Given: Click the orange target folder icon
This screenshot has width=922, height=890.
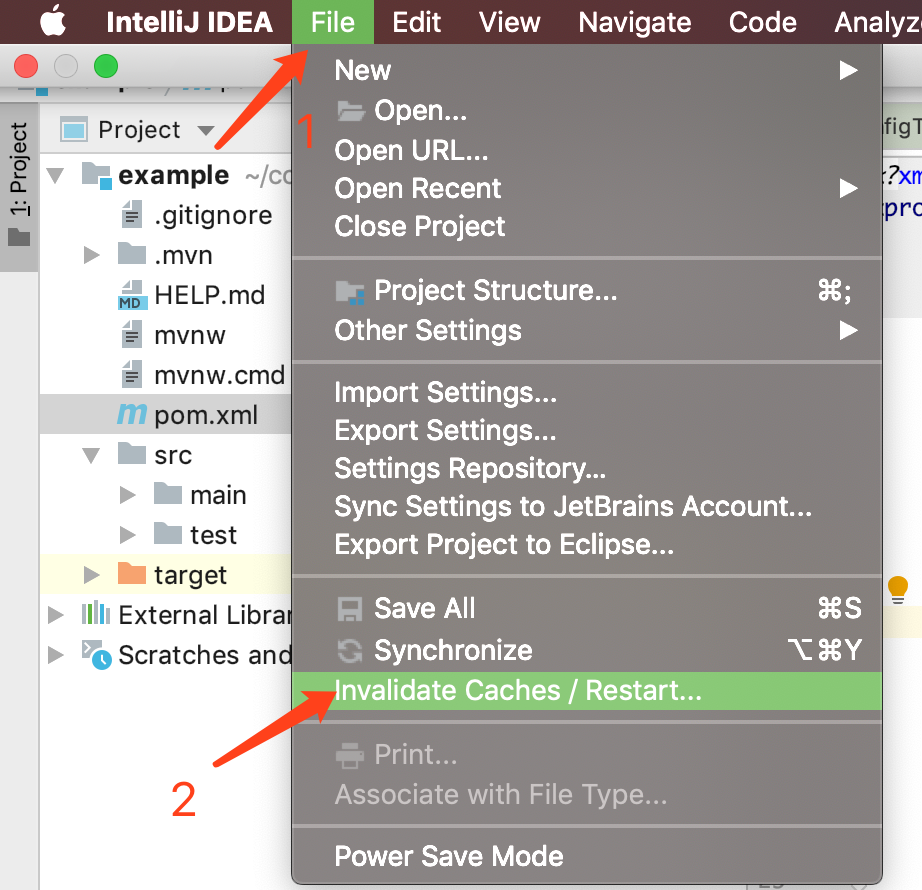Looking at the screenshot, I should click(132, 575).
